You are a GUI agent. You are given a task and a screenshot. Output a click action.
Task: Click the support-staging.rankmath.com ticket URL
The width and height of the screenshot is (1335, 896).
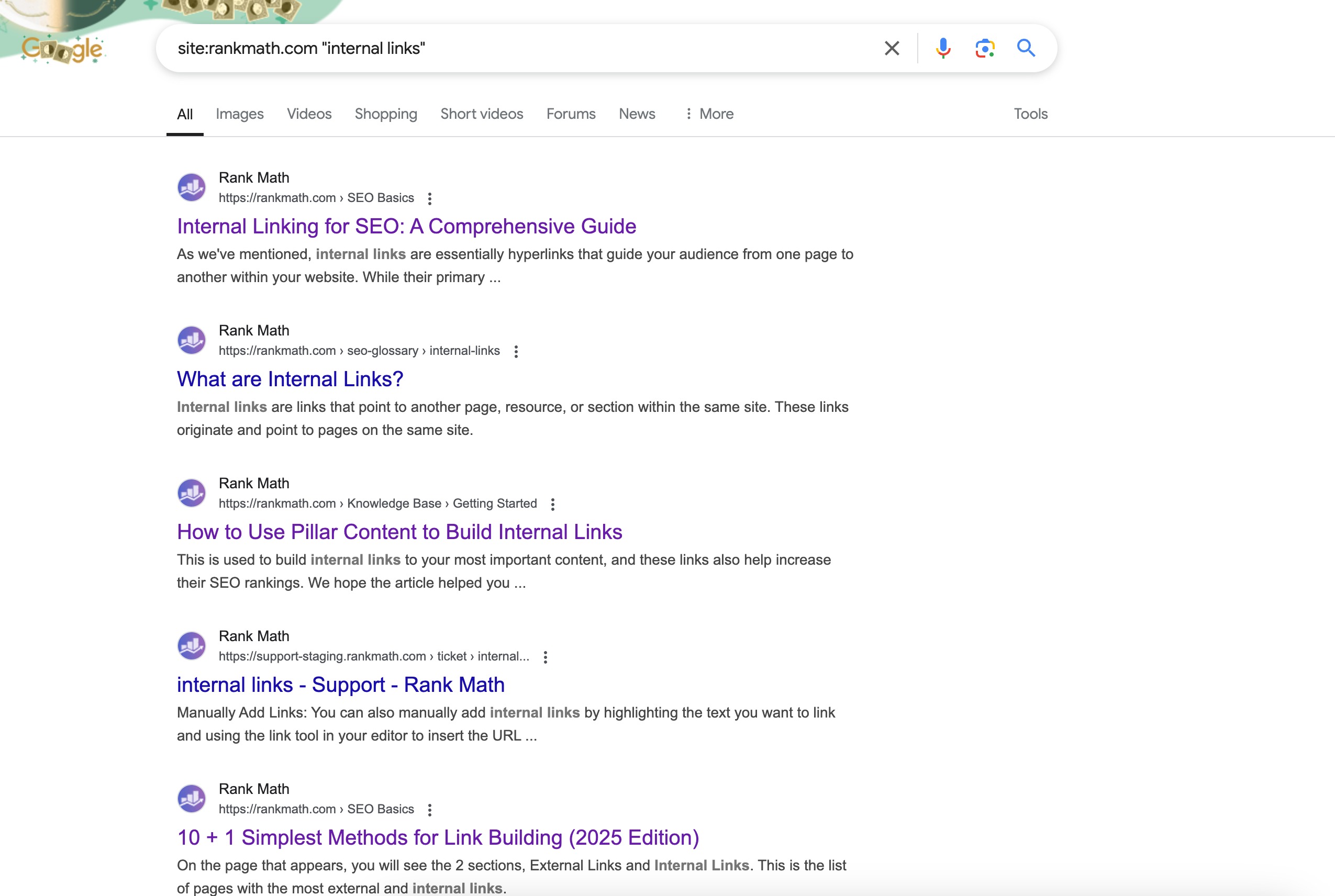click(374, 657)
